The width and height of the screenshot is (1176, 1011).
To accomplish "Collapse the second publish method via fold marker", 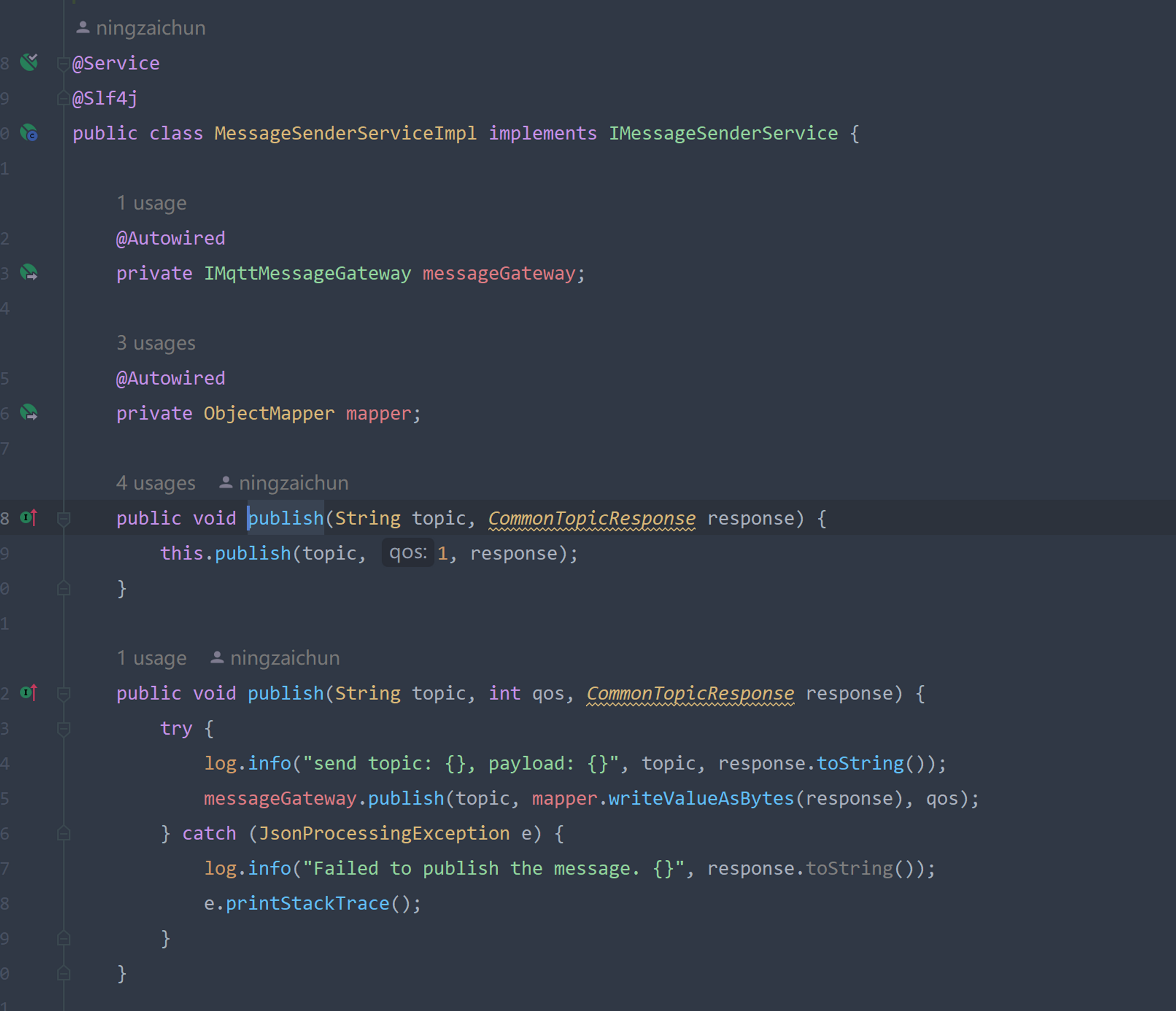I will 64,693.
